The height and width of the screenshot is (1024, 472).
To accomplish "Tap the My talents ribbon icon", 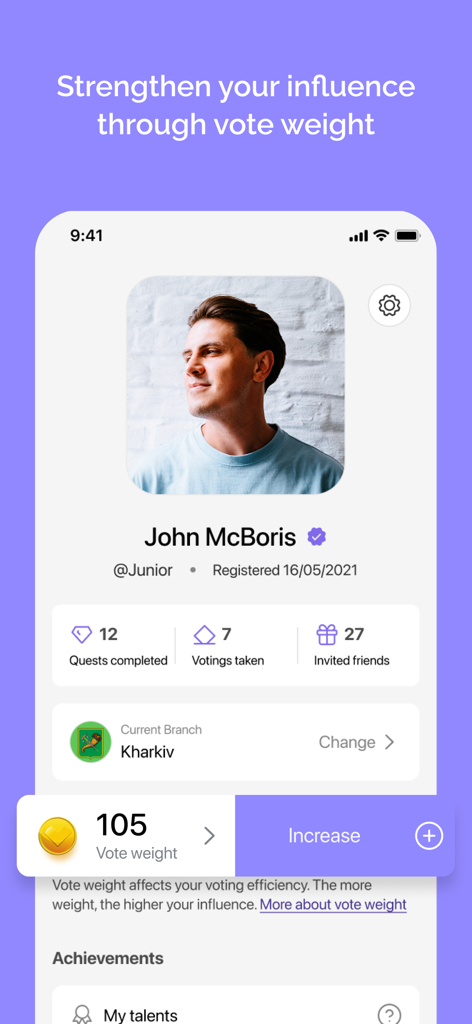I will [82, 1014].
